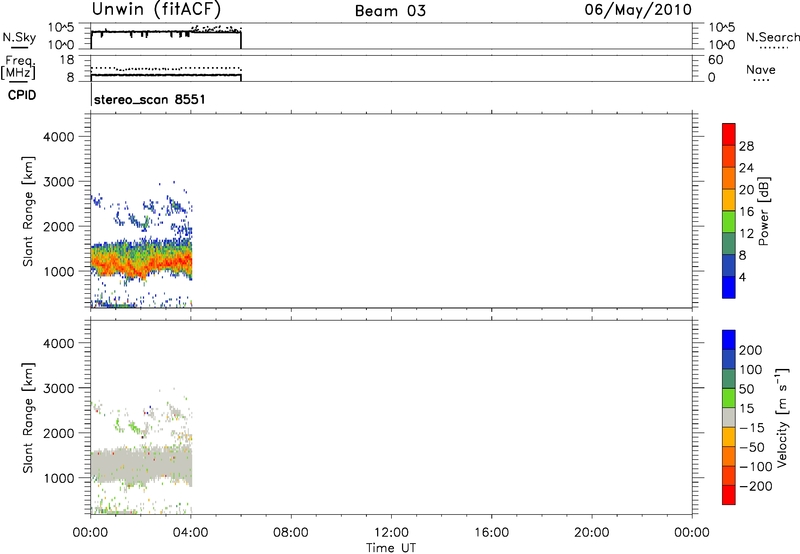Viewport: 800px width, 554px height.
Task: Click the '16' power colorbar value
Action: [x=746, y=212]
